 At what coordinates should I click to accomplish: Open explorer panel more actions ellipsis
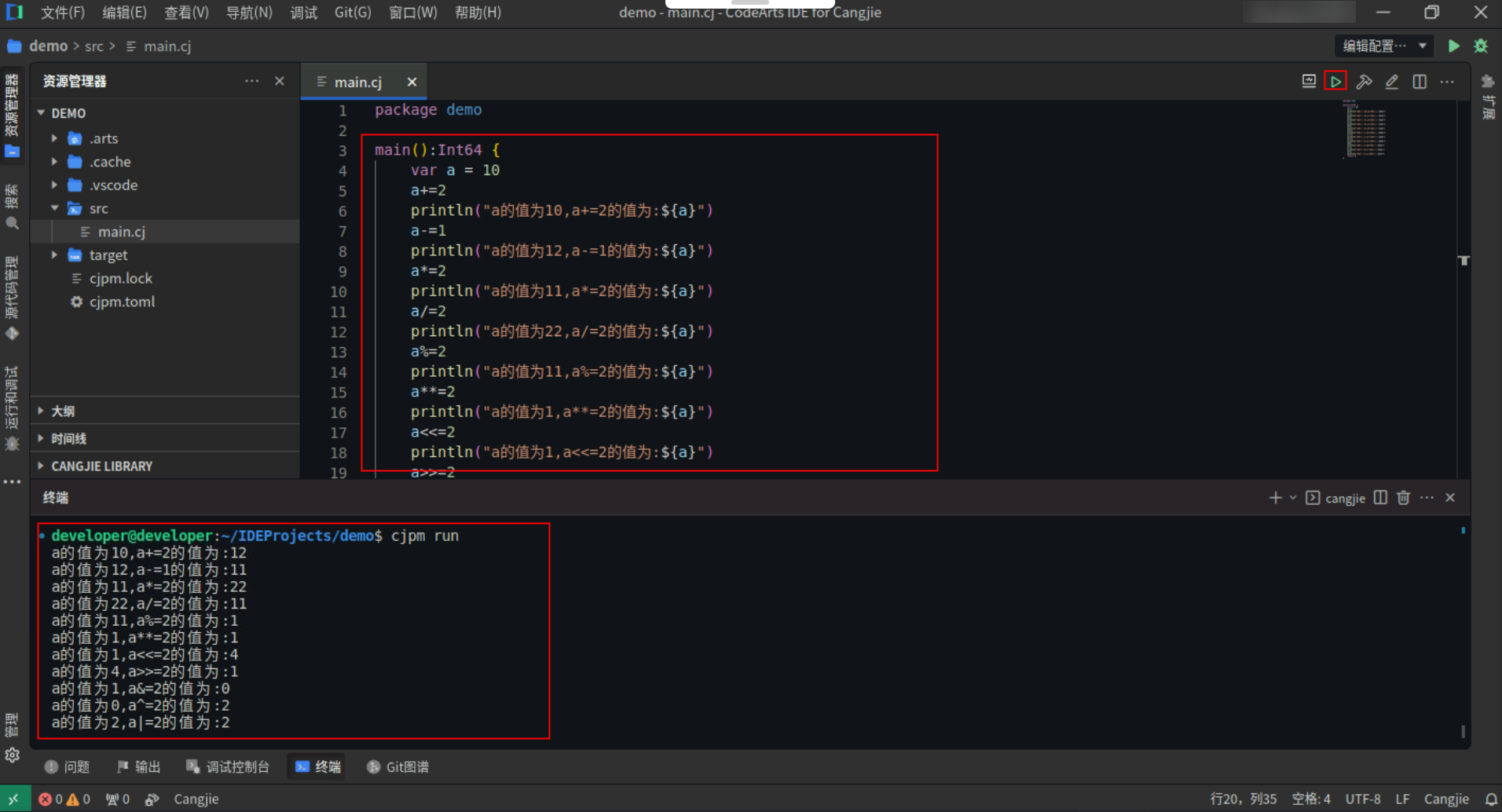coord(251,81)
